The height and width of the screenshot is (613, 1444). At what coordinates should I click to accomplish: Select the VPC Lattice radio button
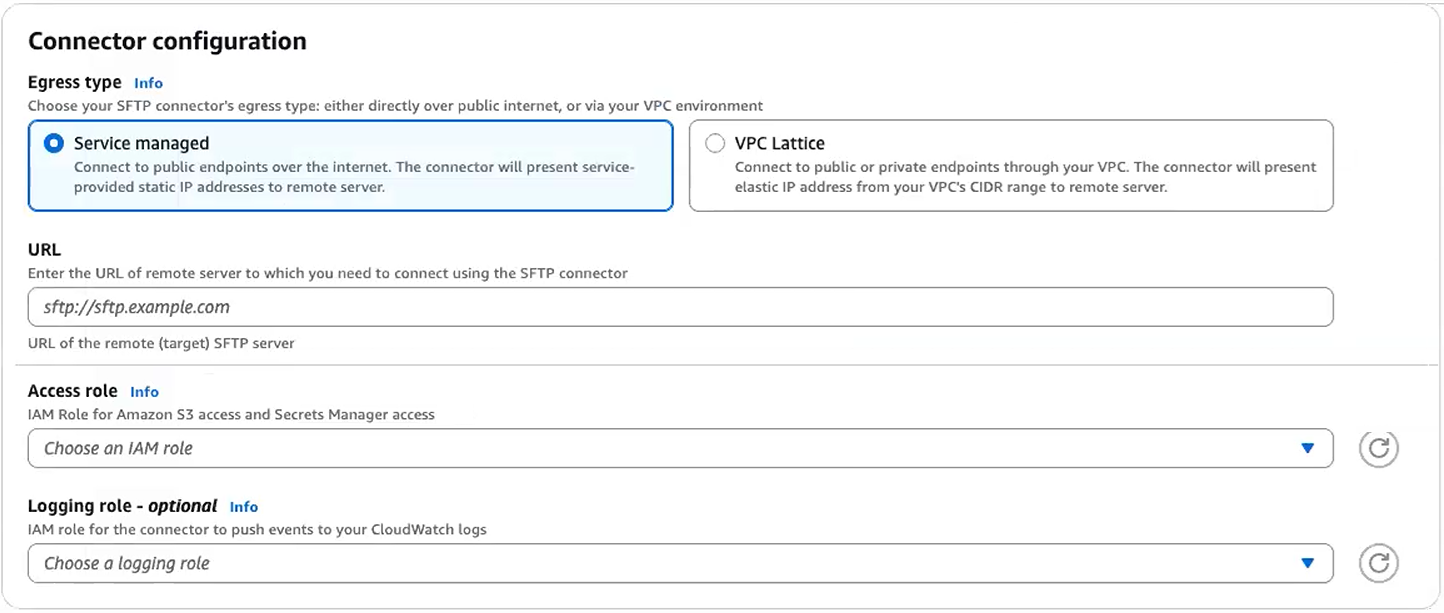pos(714,144)
